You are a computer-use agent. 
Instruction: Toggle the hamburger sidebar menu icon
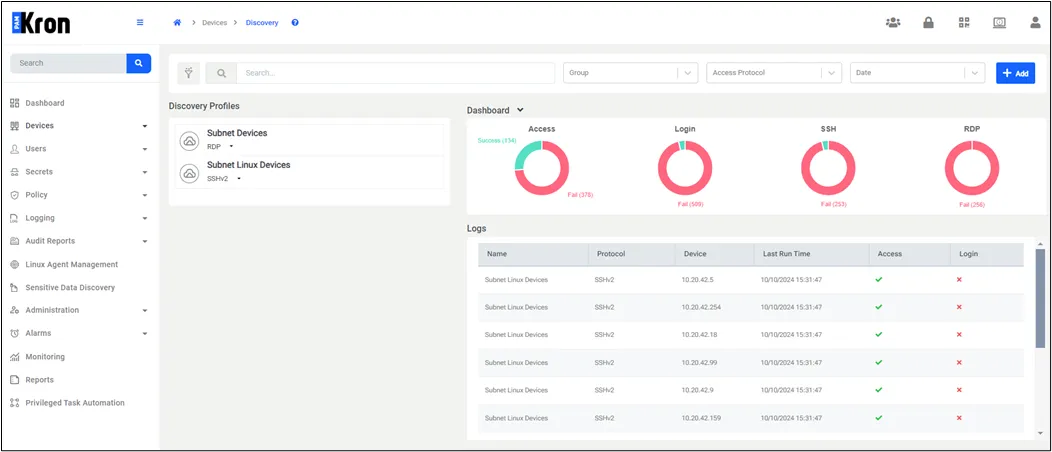pos(140,22)
